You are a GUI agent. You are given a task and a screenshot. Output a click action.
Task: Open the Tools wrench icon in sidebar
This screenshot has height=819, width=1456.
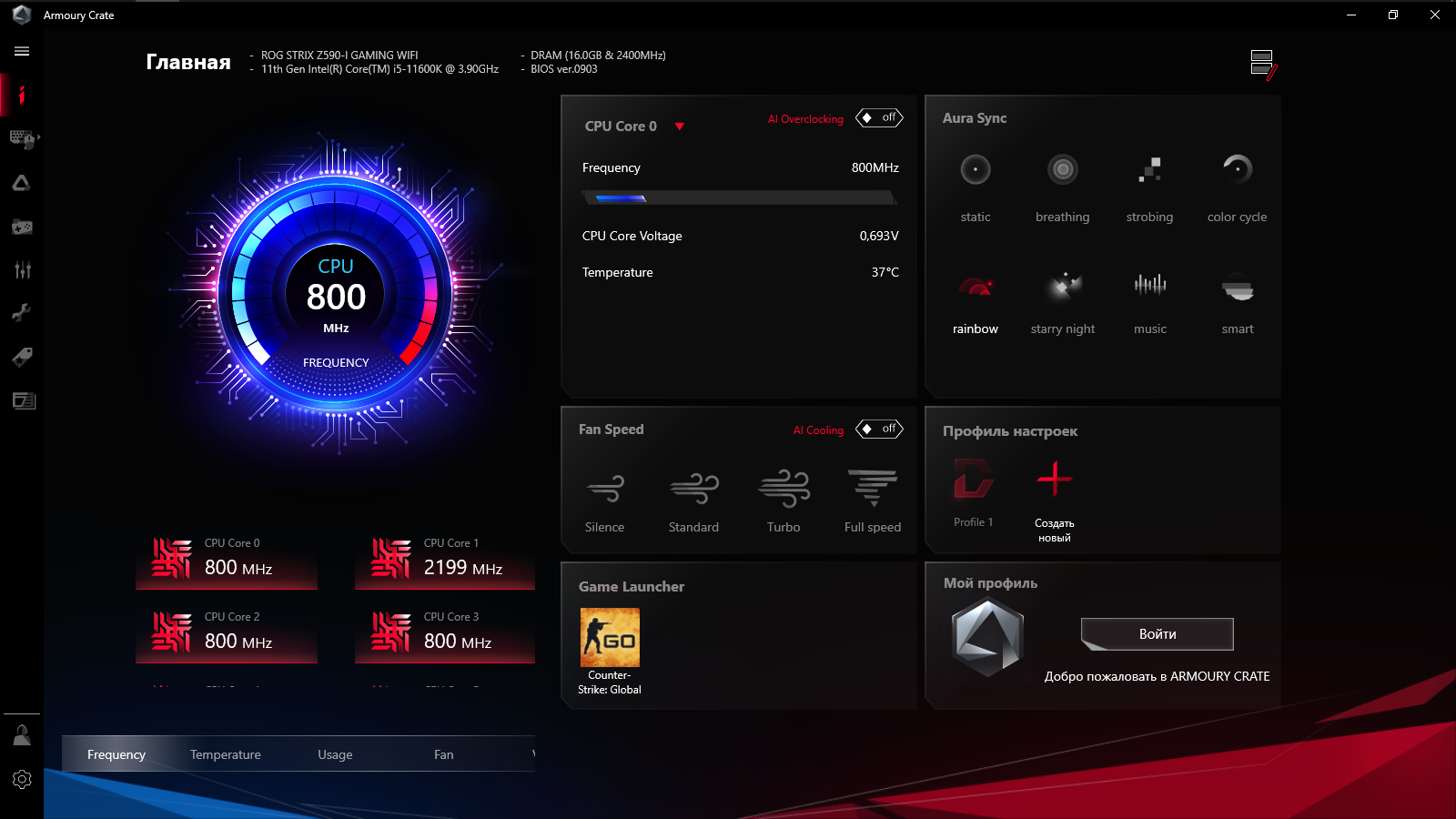[22, 312]
